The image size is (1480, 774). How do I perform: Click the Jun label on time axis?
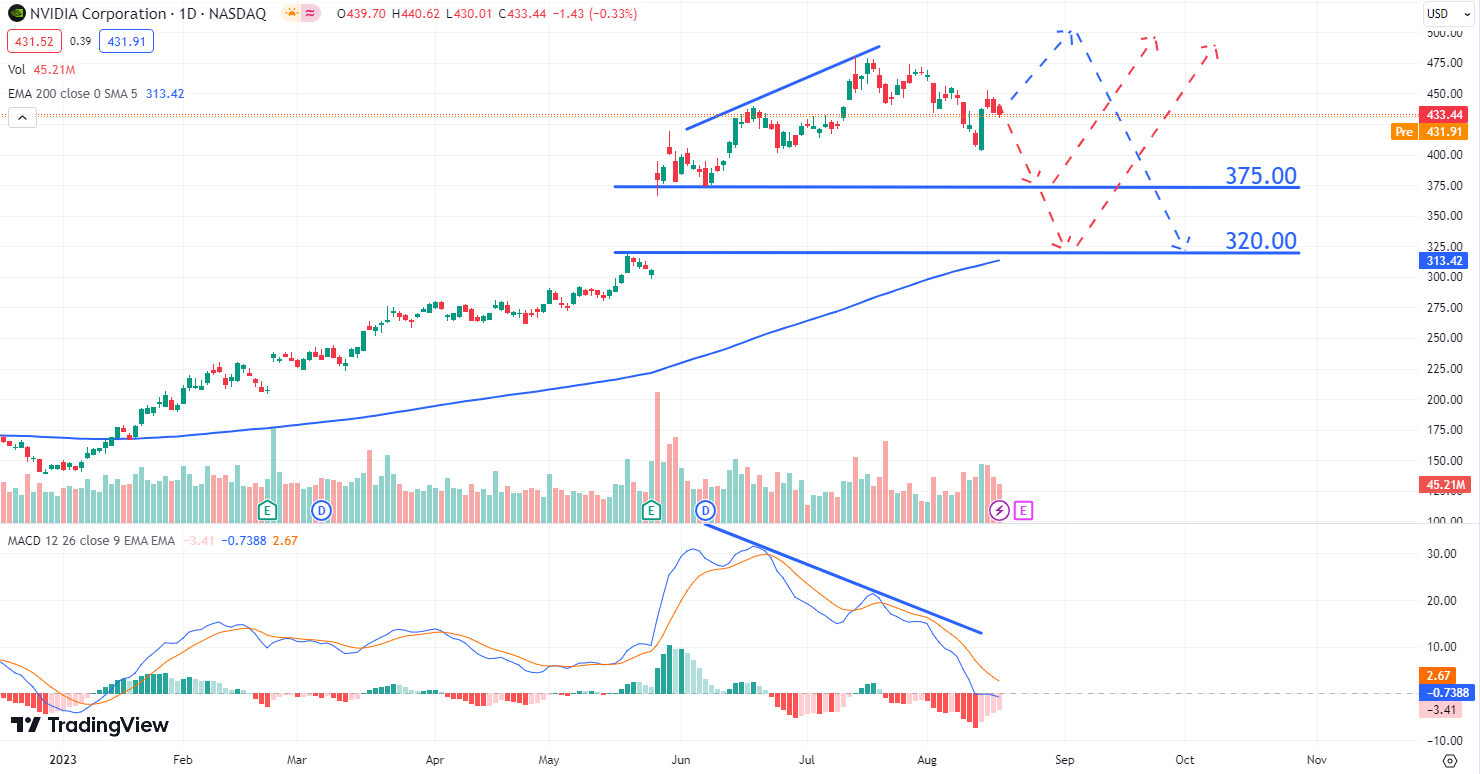coord(680,759)
